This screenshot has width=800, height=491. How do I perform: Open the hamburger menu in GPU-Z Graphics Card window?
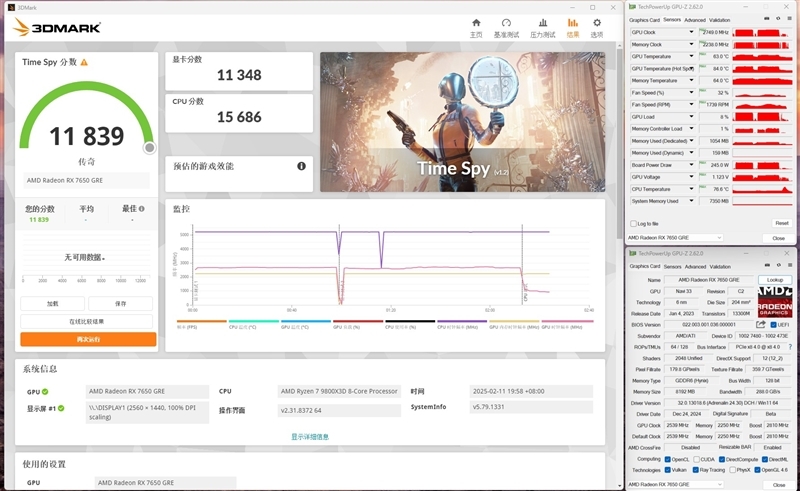pyautogui.click(x=789, y=265)
